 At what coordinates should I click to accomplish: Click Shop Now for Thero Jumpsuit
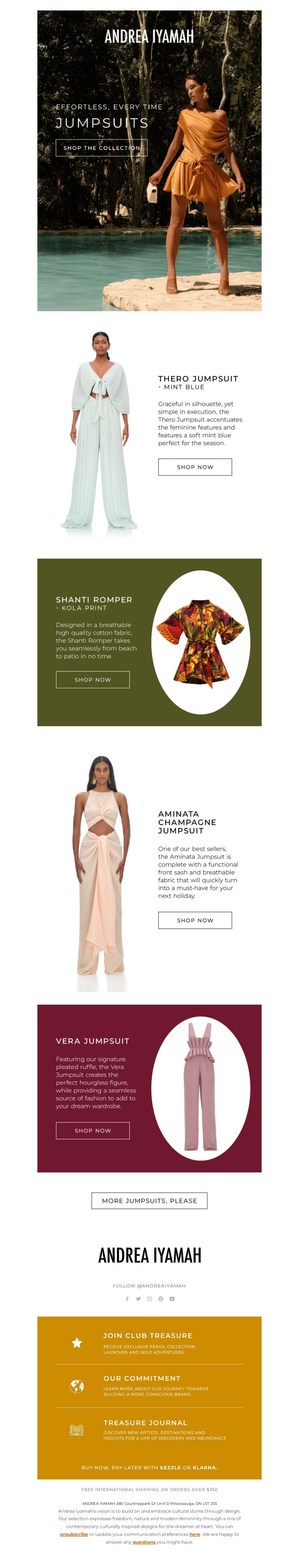coord(195,467)
